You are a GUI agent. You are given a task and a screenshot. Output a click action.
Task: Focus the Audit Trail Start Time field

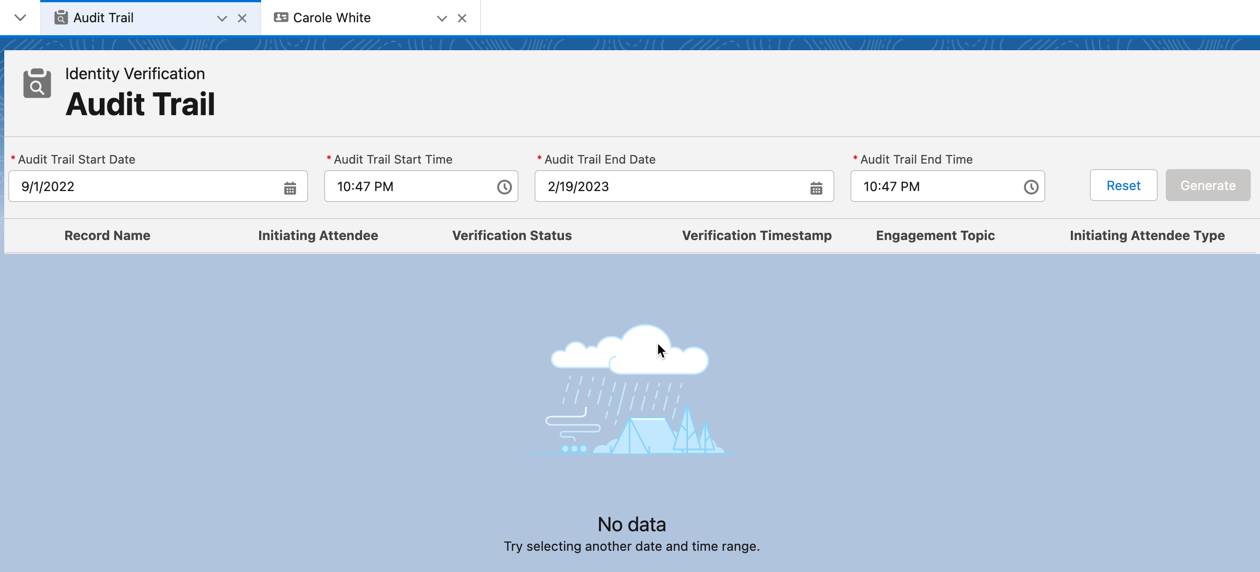(x=421, y=186)
